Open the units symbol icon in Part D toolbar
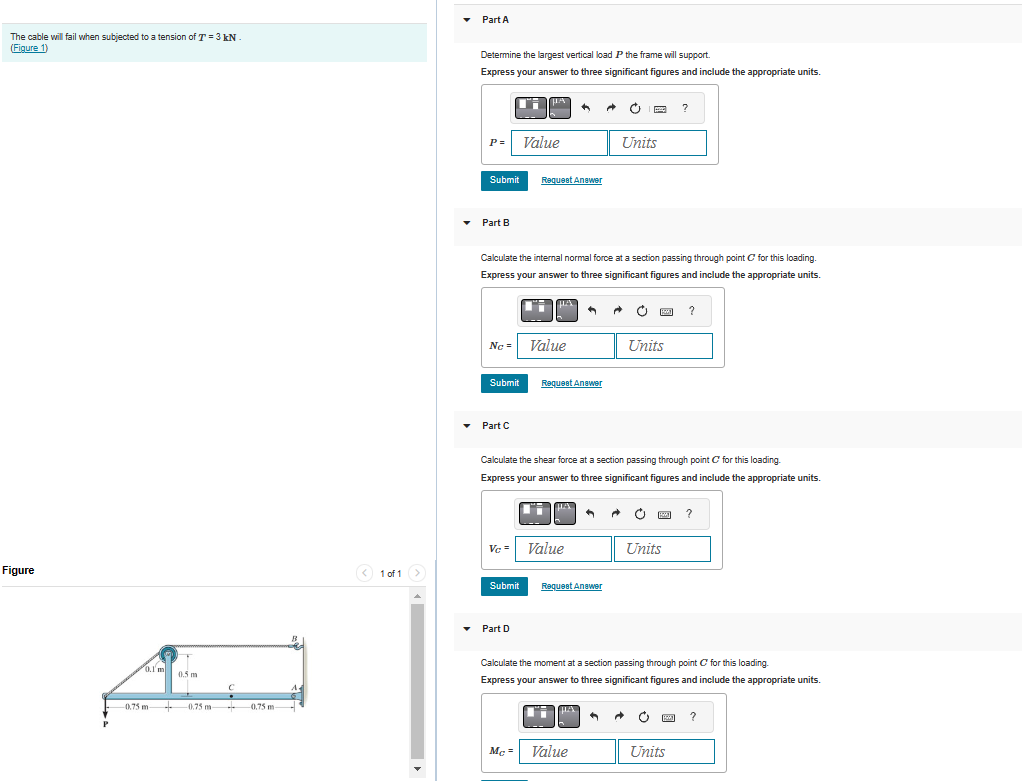The image size is (1022, 781). pos(567,716)
